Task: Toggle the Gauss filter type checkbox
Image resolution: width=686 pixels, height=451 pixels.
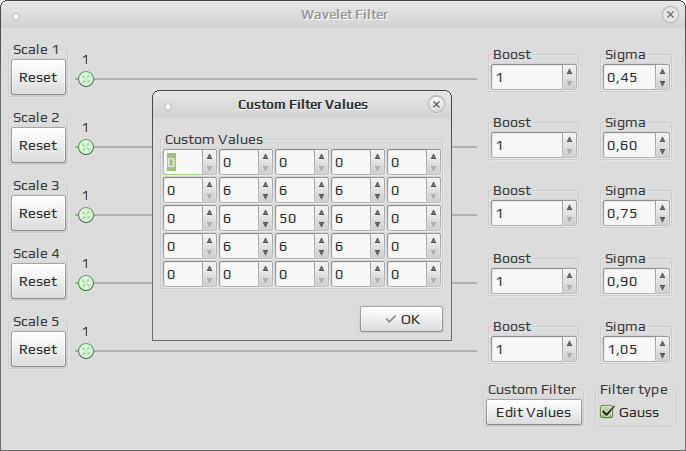Action: 607,412
